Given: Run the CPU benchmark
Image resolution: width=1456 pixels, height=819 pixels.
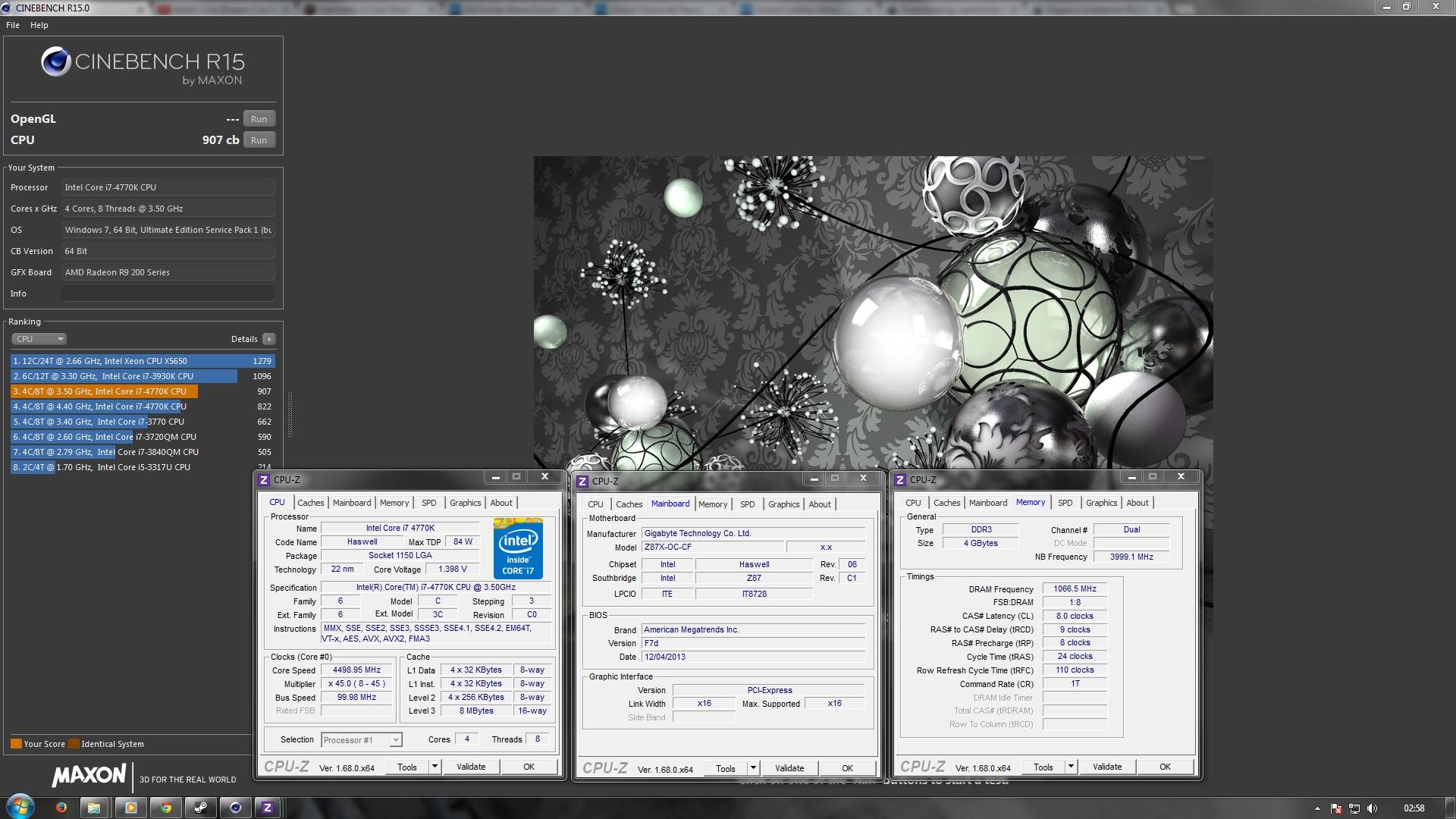Looking at the screenshot, I should coord(259,140).
